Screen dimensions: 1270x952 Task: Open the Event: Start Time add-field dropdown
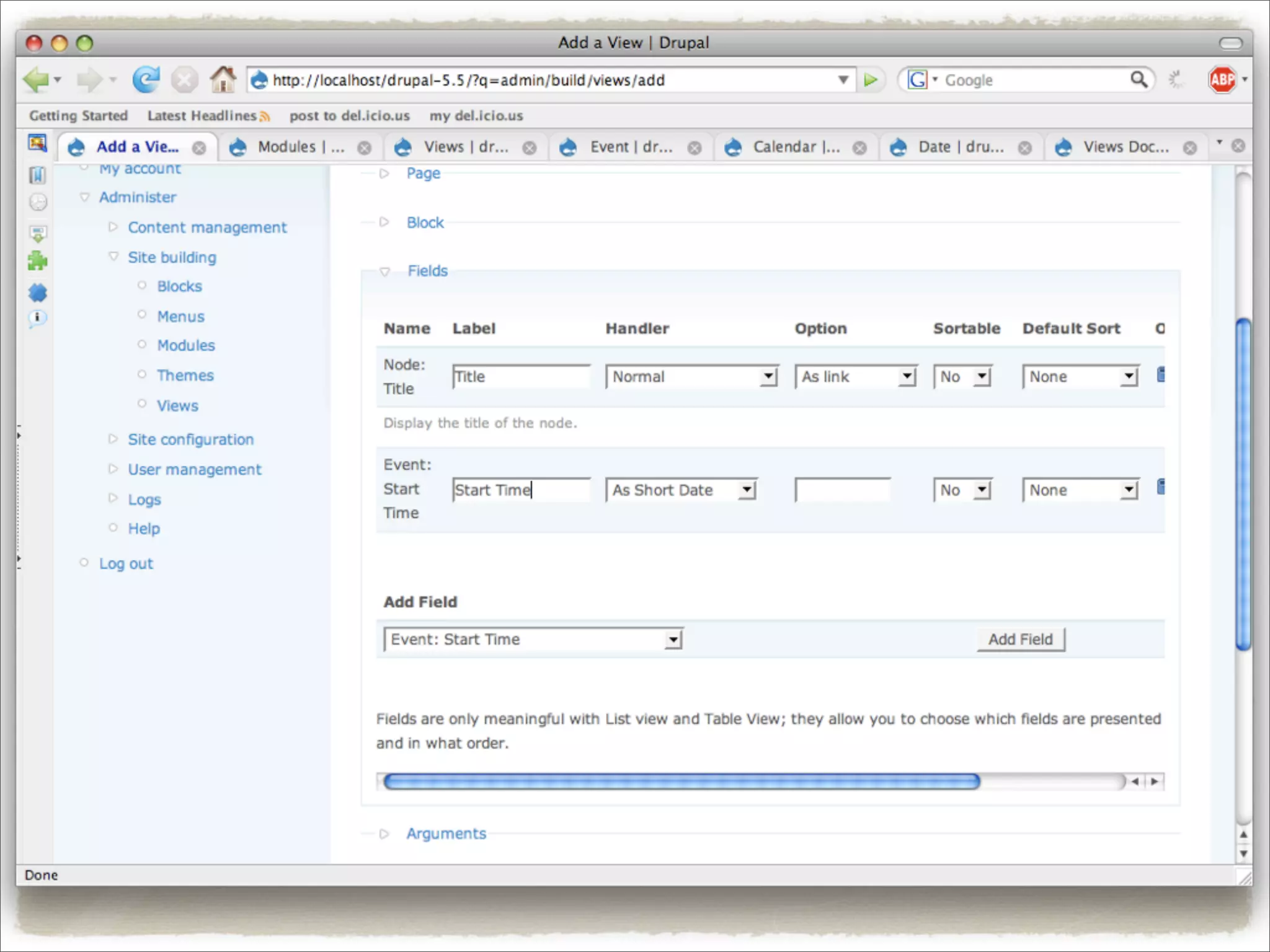533,639
